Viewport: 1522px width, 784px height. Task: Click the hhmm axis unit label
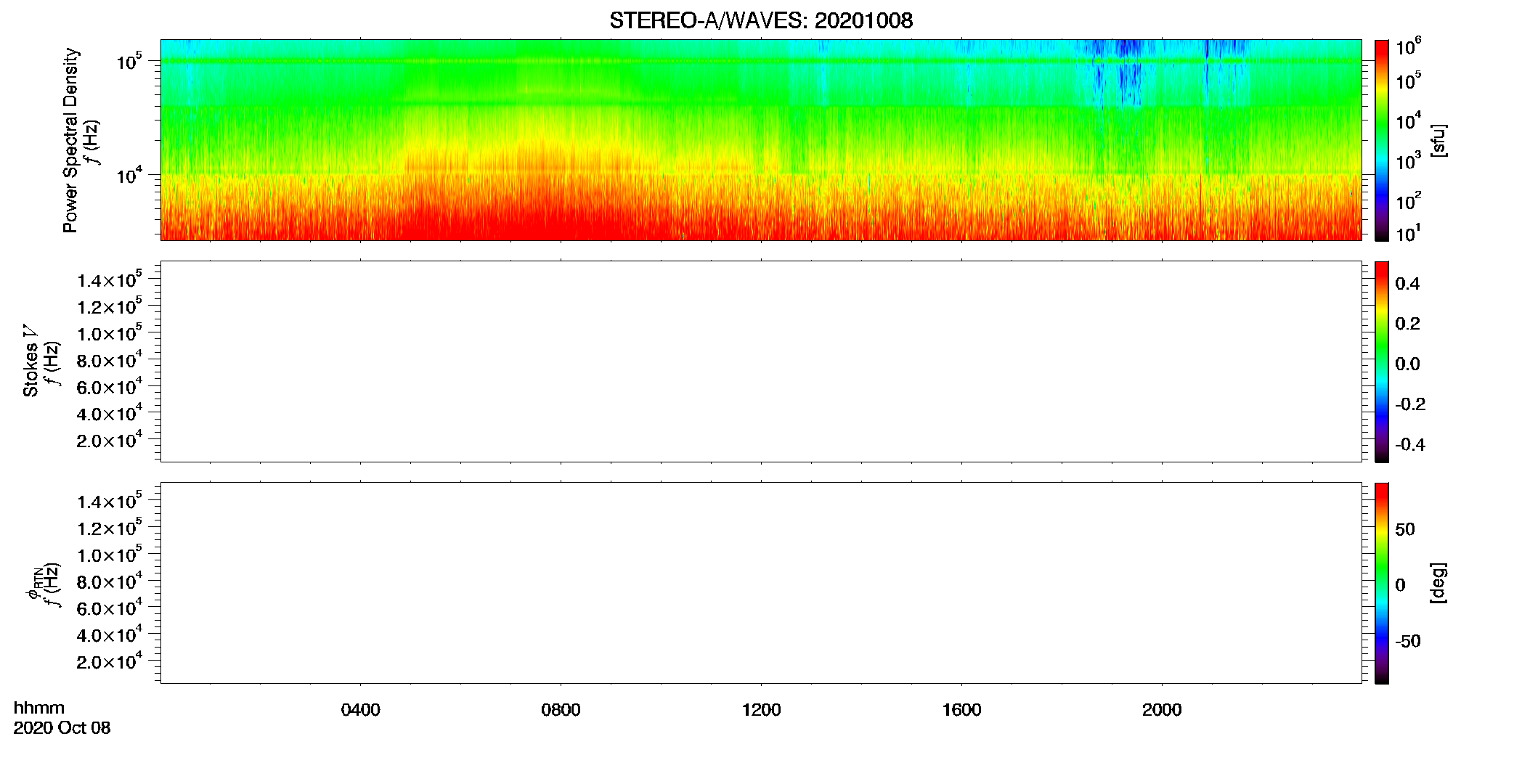point(39,708)
